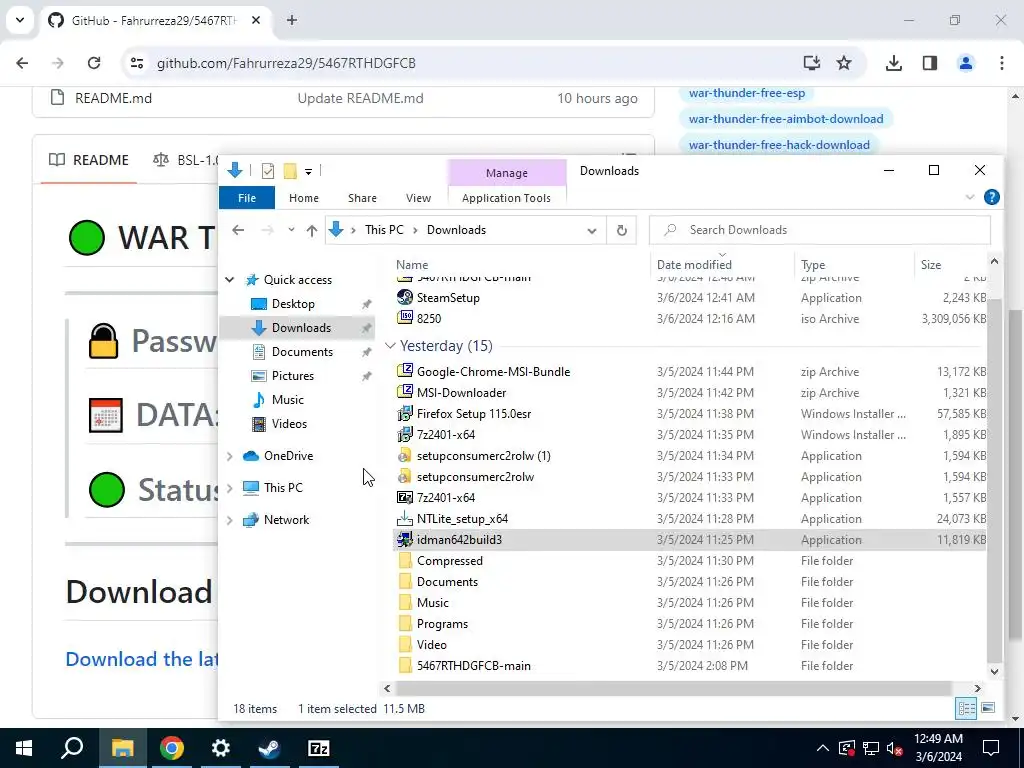Expand the Network tree node
Image resolution: width=1024 pixels, height=768 pixels.
point(230,520)
